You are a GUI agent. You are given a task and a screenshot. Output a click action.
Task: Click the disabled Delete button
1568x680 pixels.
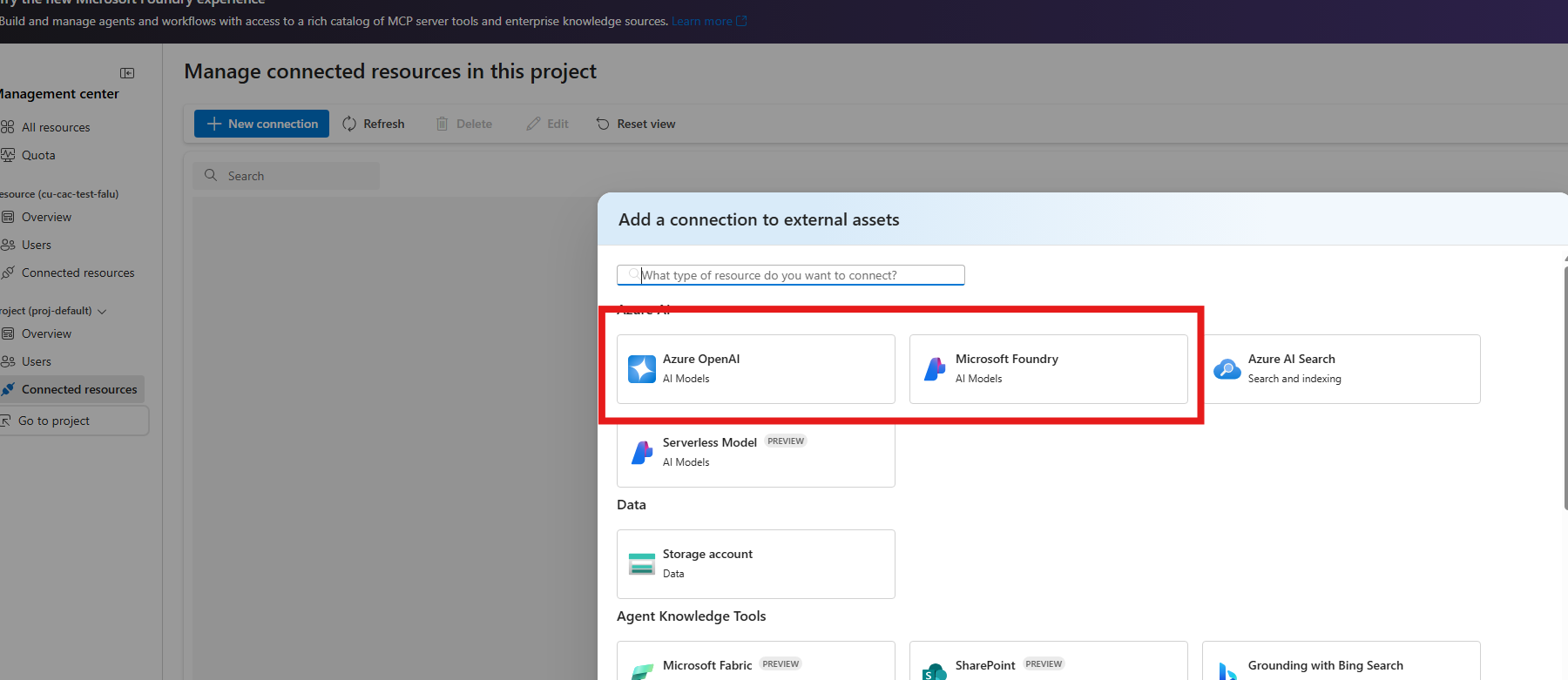pos(464,124)
